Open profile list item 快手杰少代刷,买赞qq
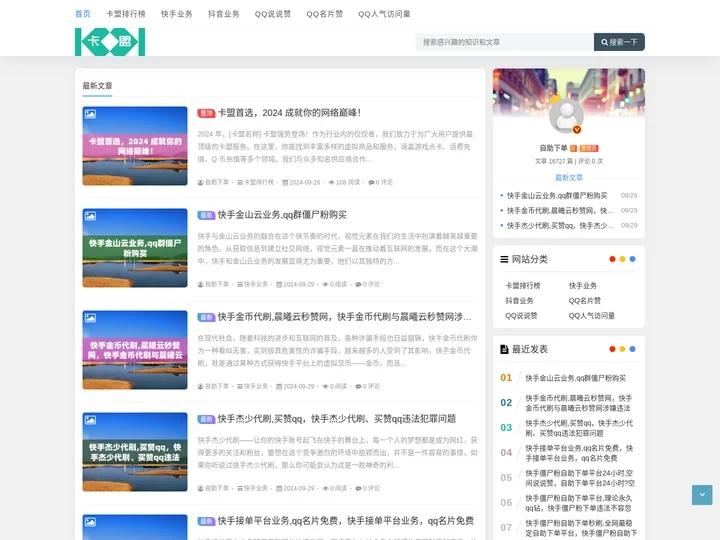 (560, 225)
